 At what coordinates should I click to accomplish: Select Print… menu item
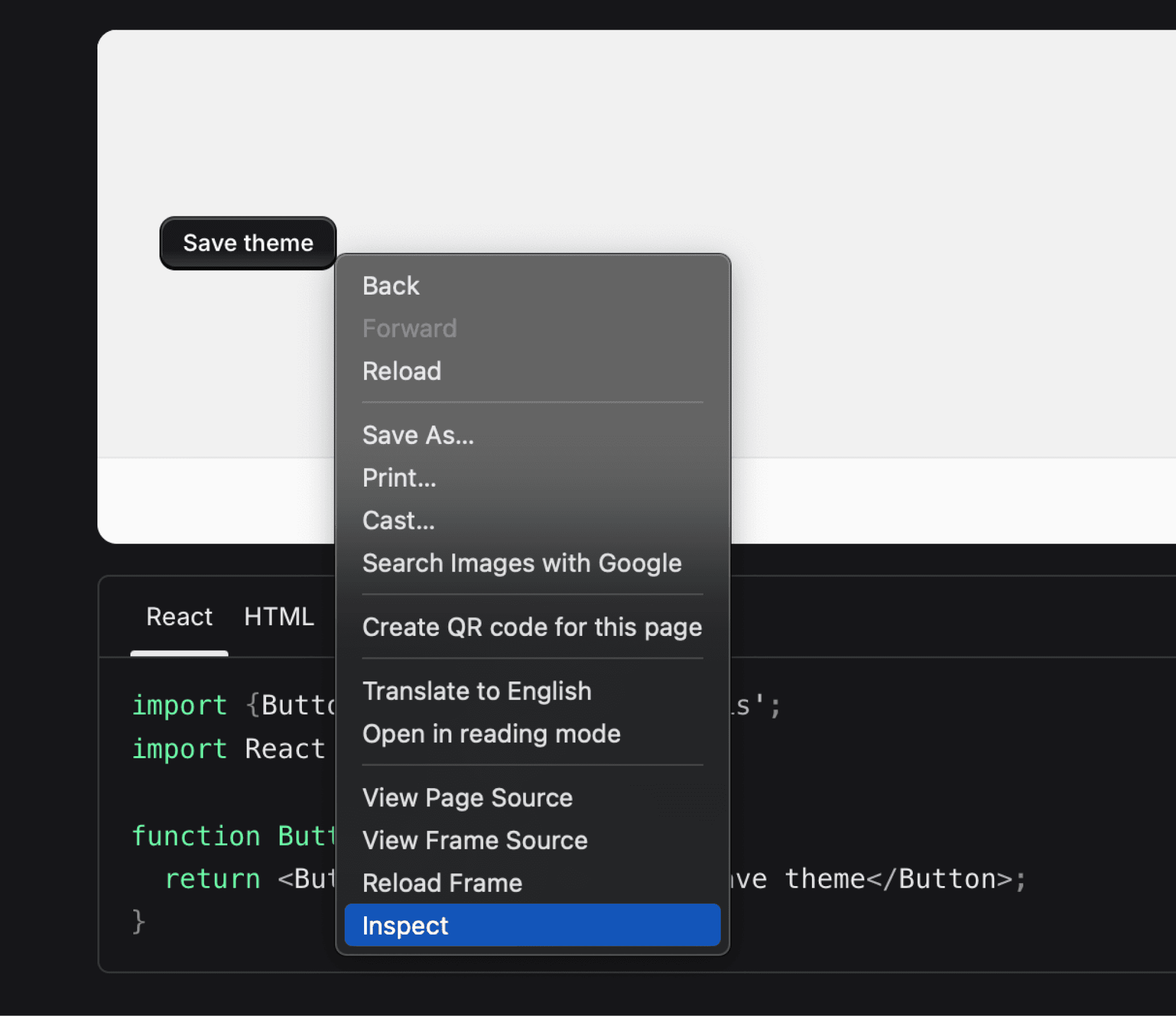(399, 478)
